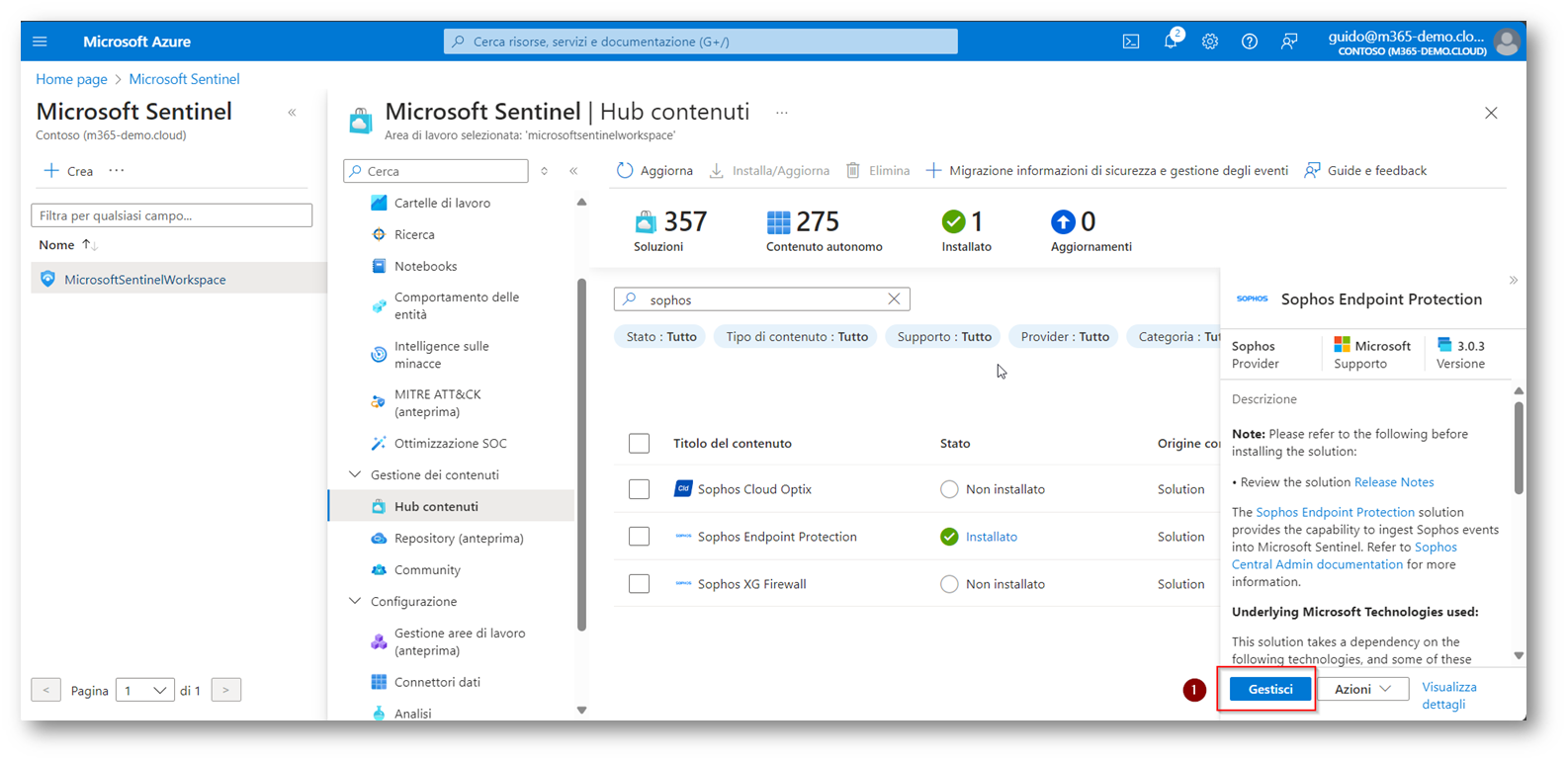
Task: Open the feedback icon in the top bar
Action: [1289, 42]
